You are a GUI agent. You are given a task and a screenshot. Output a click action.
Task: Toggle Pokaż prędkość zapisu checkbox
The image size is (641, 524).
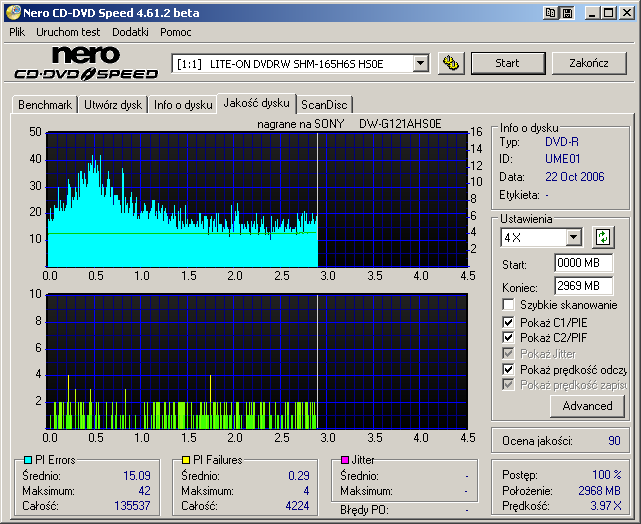click(508, 385)
